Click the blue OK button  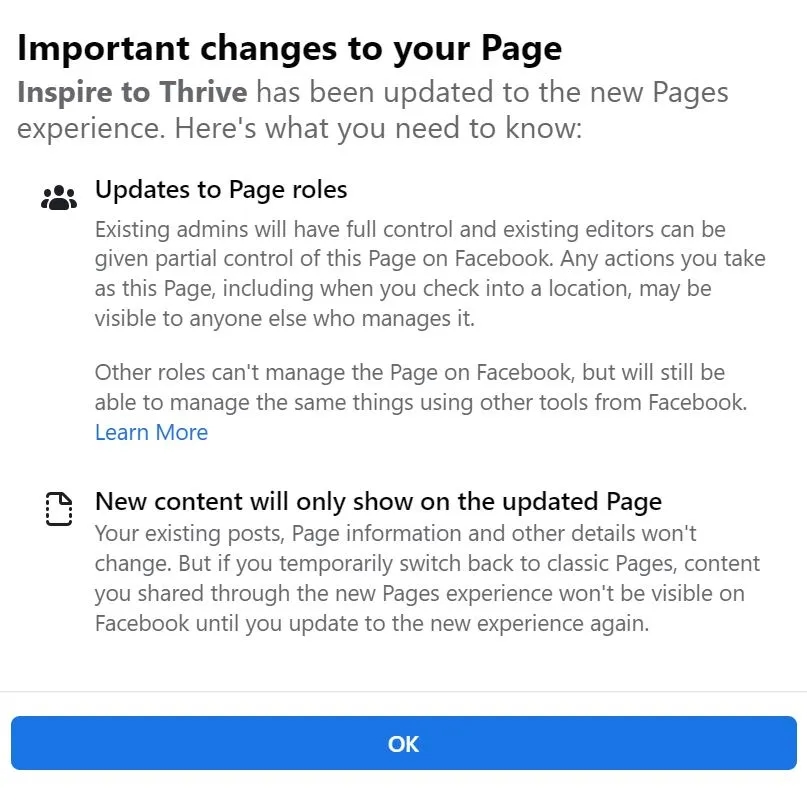click(404, 743)
